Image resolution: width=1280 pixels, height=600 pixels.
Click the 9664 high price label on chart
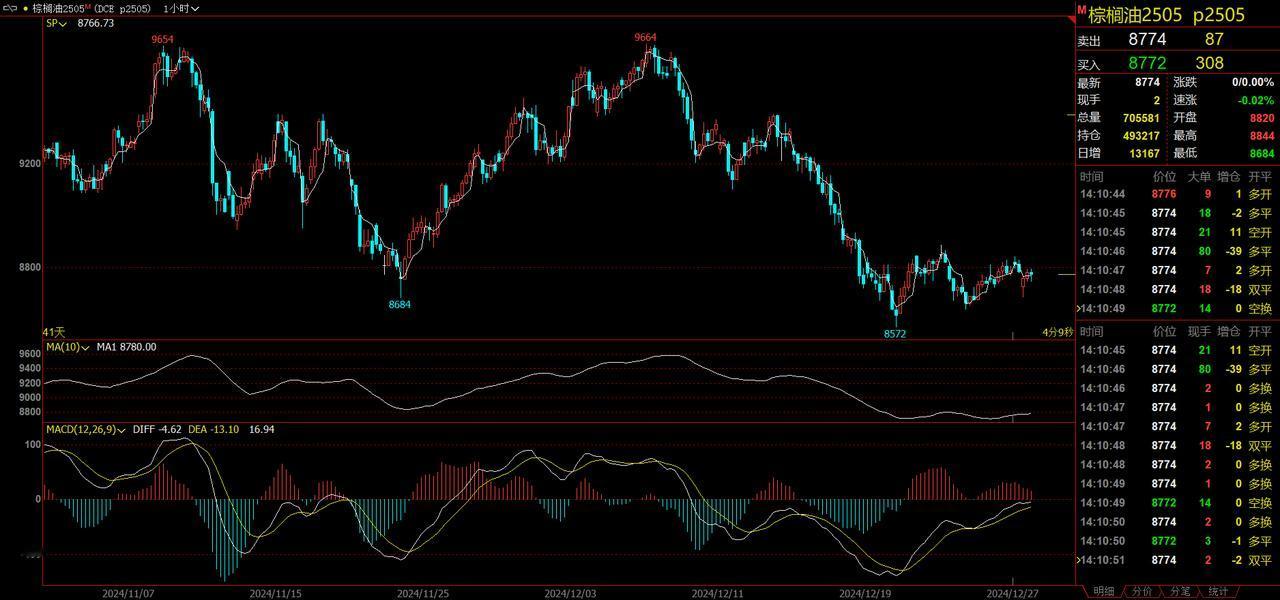tap(645, 37)
